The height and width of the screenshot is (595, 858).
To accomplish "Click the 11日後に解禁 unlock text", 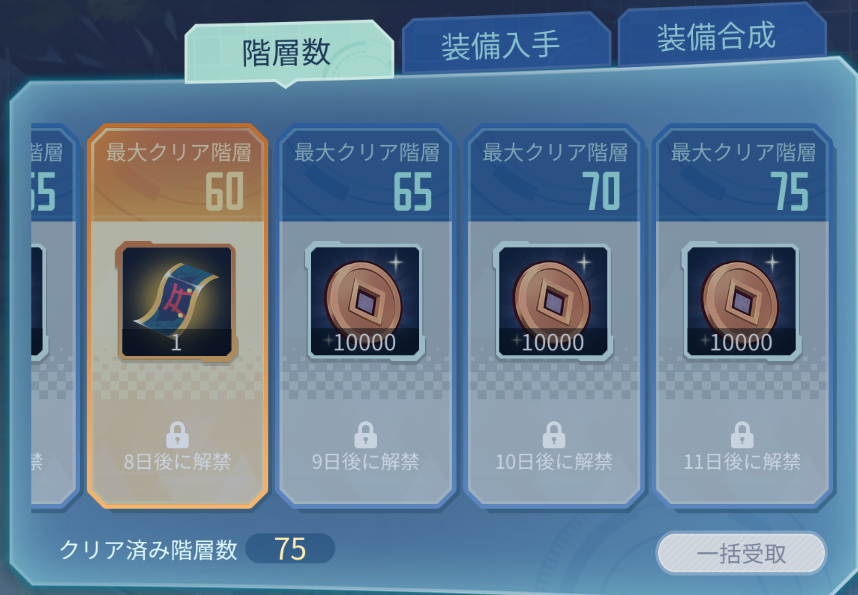I will click(x=742, y=461).
